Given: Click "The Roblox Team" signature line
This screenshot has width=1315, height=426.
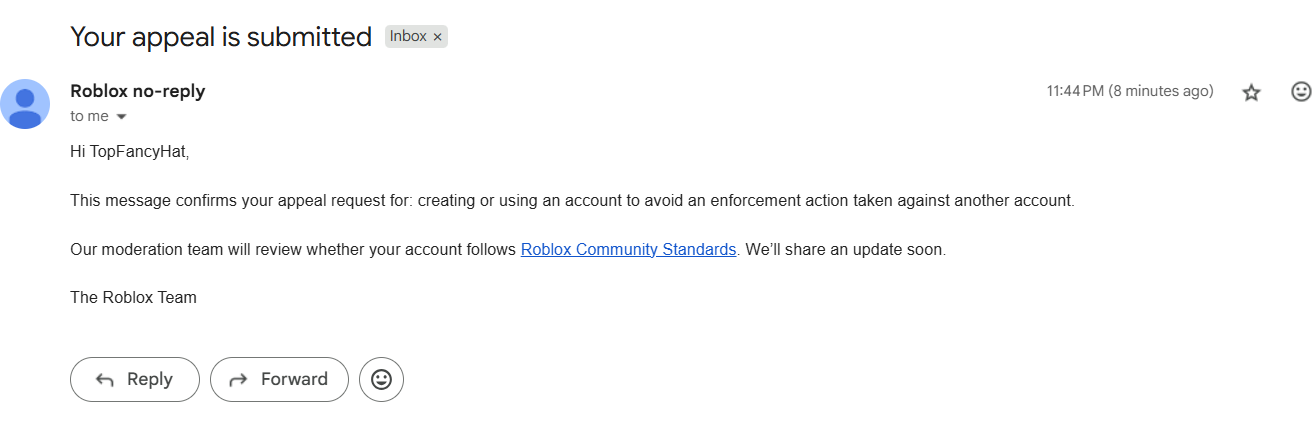Looking at the screenshot, I should tap(133, 297).
